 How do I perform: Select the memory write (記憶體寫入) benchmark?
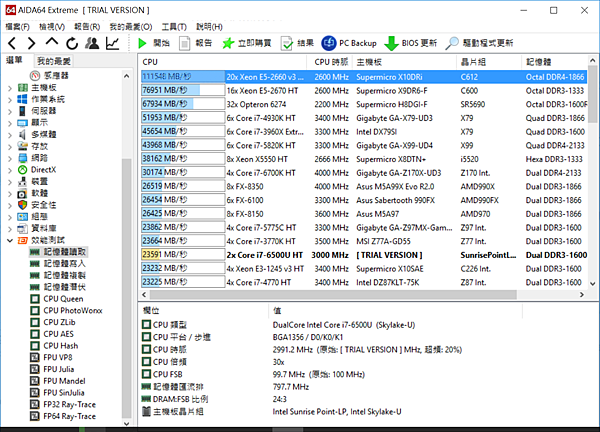coord(58,264)
